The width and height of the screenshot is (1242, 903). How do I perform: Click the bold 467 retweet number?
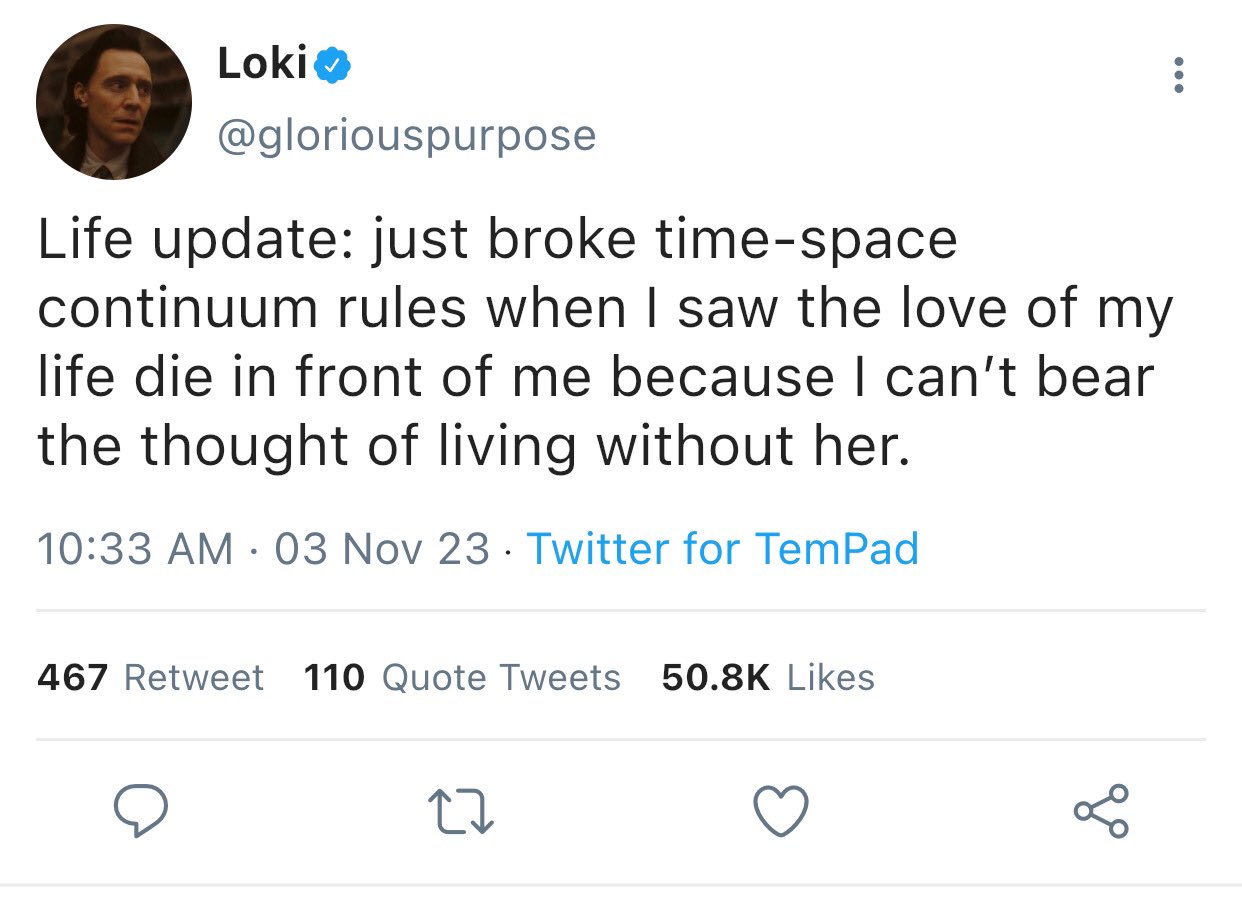72,678
